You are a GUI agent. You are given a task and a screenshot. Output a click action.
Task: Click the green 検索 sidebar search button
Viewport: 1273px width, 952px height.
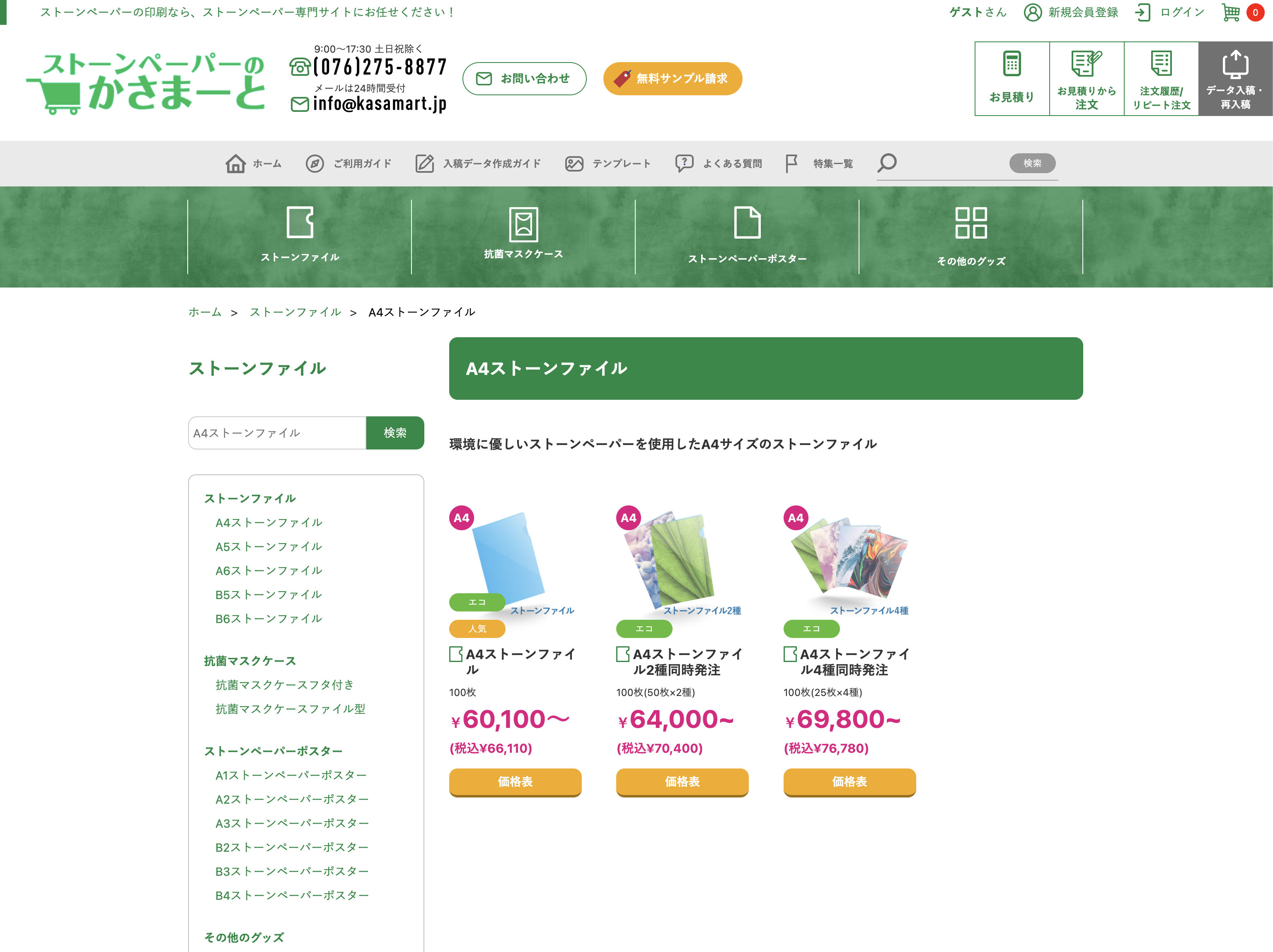click(x=395, y=433)
